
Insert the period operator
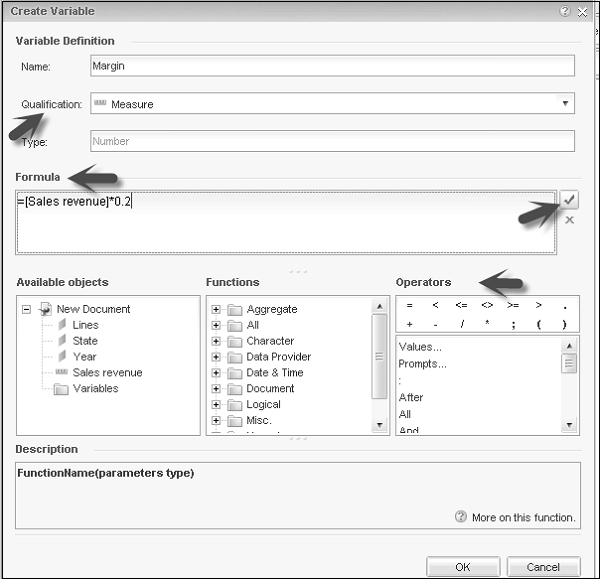pos(565,307)
